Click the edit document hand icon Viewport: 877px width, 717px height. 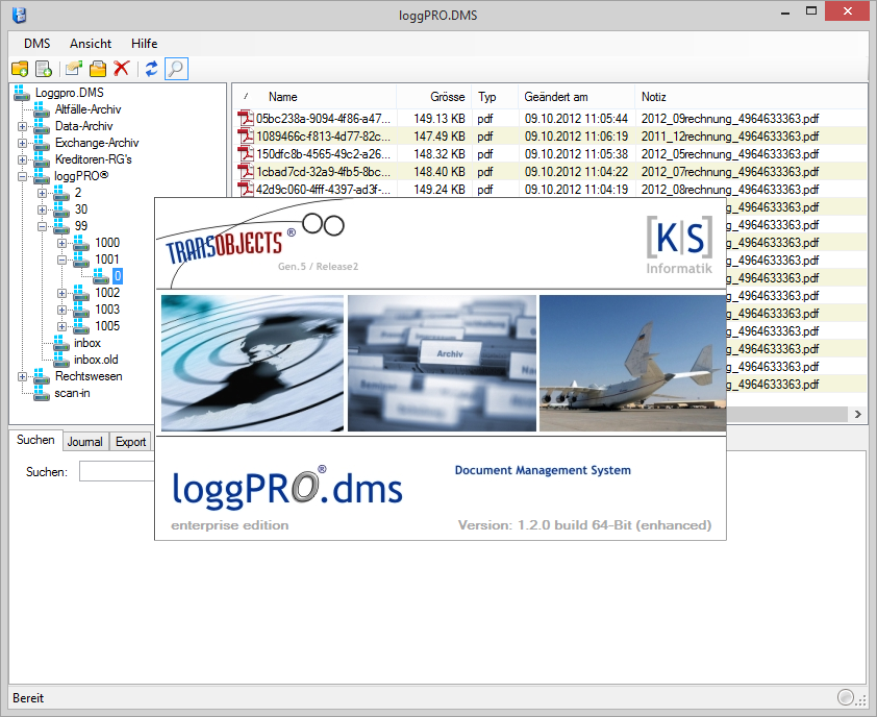pyautogui.click(x=73, y=69)
